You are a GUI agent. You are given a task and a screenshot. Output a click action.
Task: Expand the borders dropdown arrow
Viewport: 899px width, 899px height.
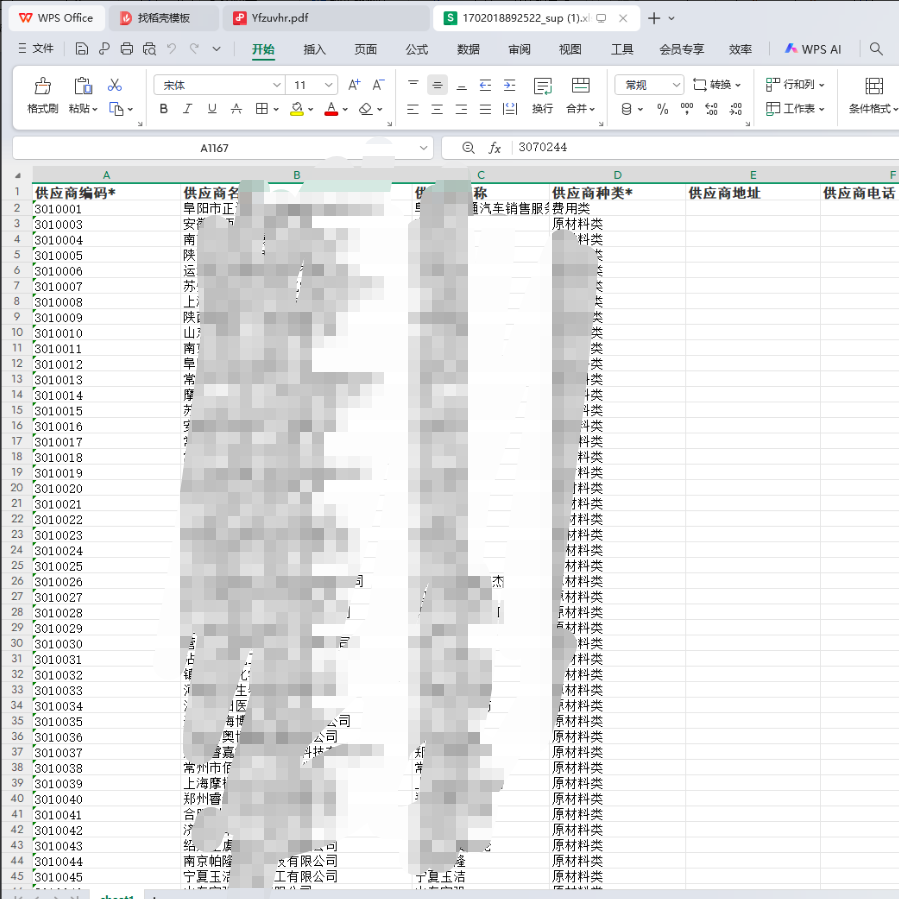pyautogui.click(x=276, y=109)
